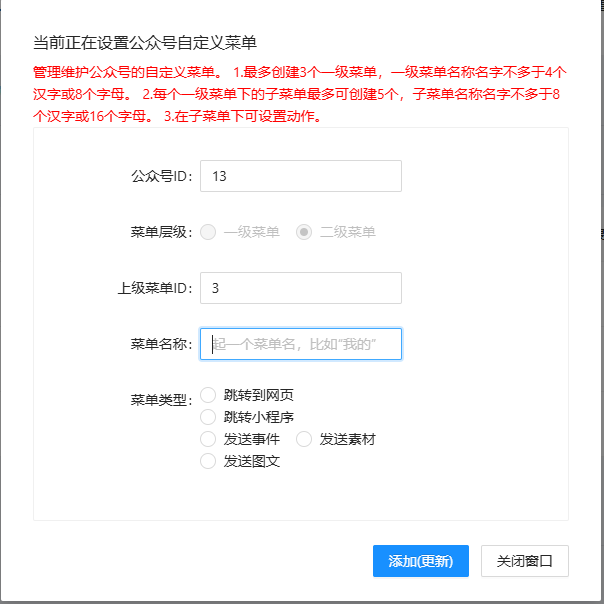Image resolution: width=604 pixels, height=604 pixels.
Task: Click the dialog title 当前正在设置公众号自定义菜单
Action: 145,42
